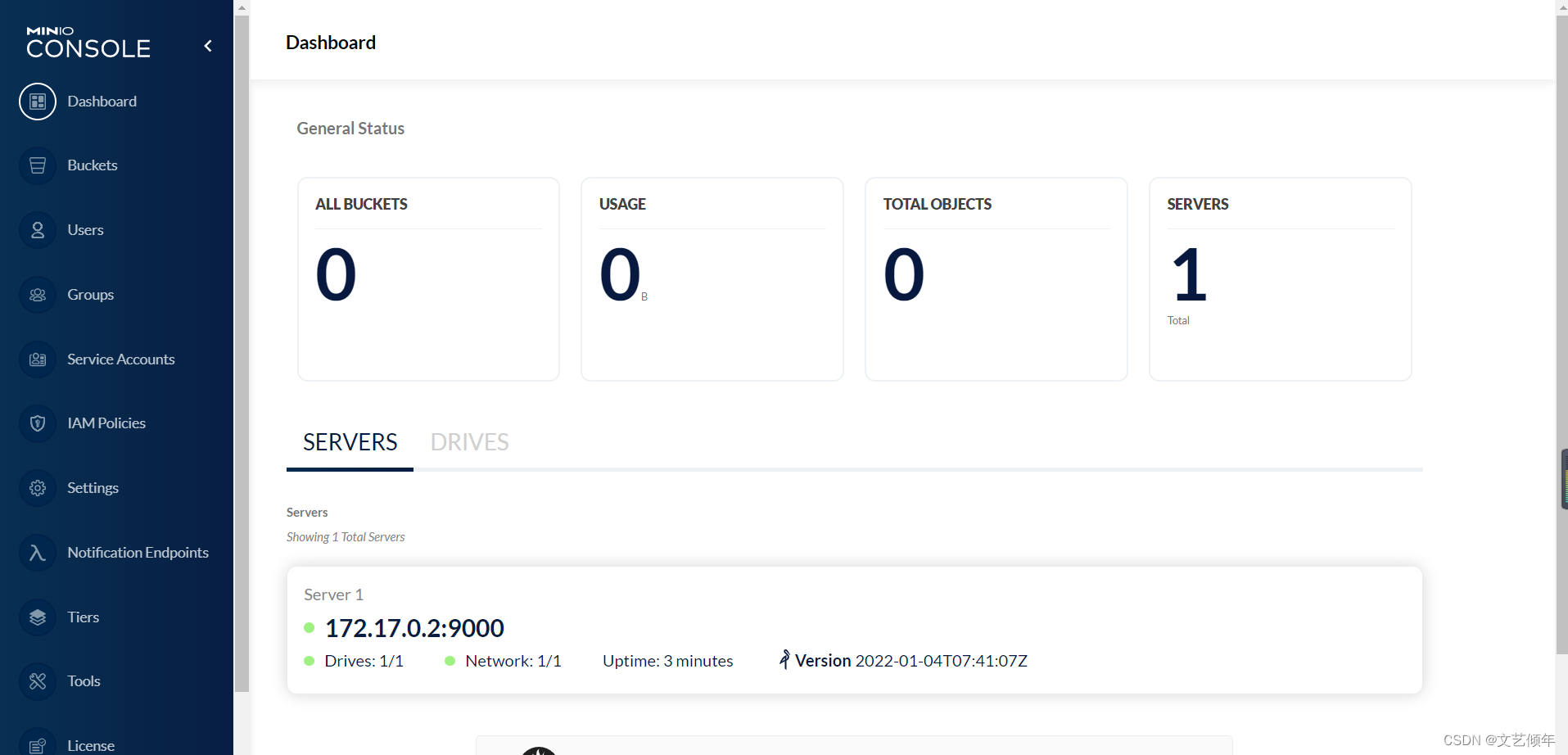Click the 'Server 1' label
Viewport: 1568px width, 755px height.
point(333,595)
